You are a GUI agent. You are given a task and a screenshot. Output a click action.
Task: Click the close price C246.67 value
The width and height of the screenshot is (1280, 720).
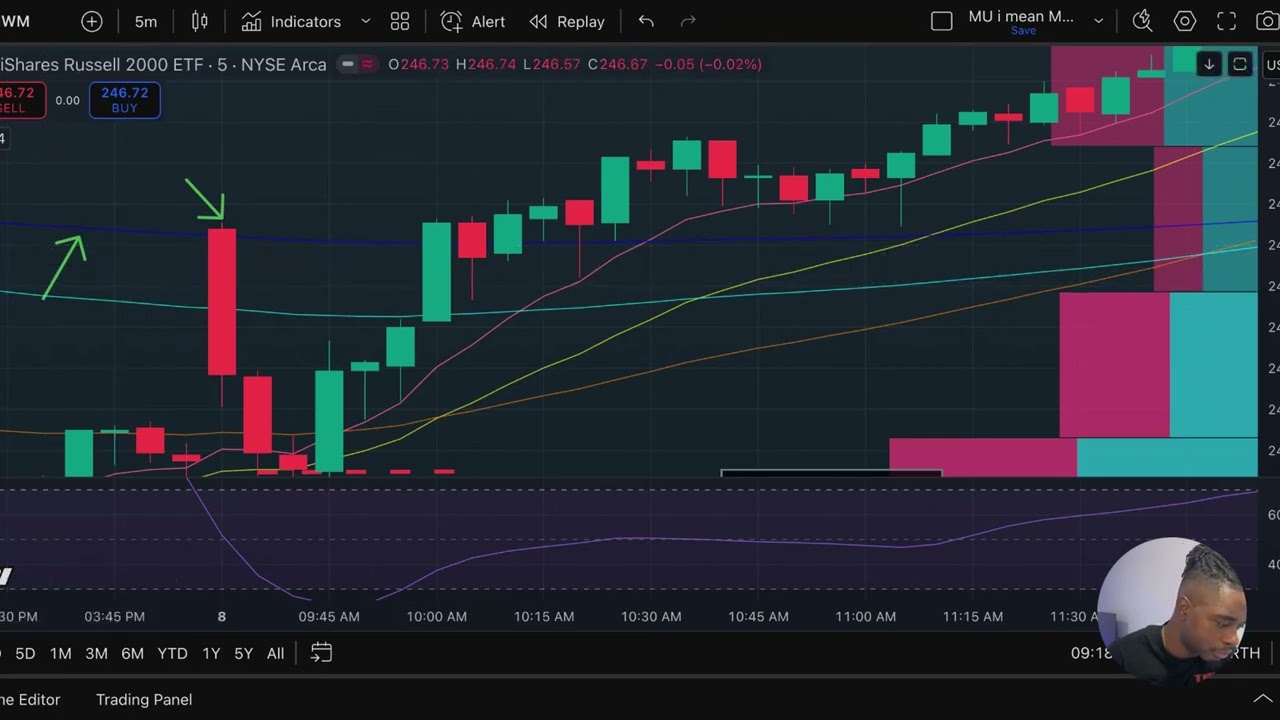[617, 64]
